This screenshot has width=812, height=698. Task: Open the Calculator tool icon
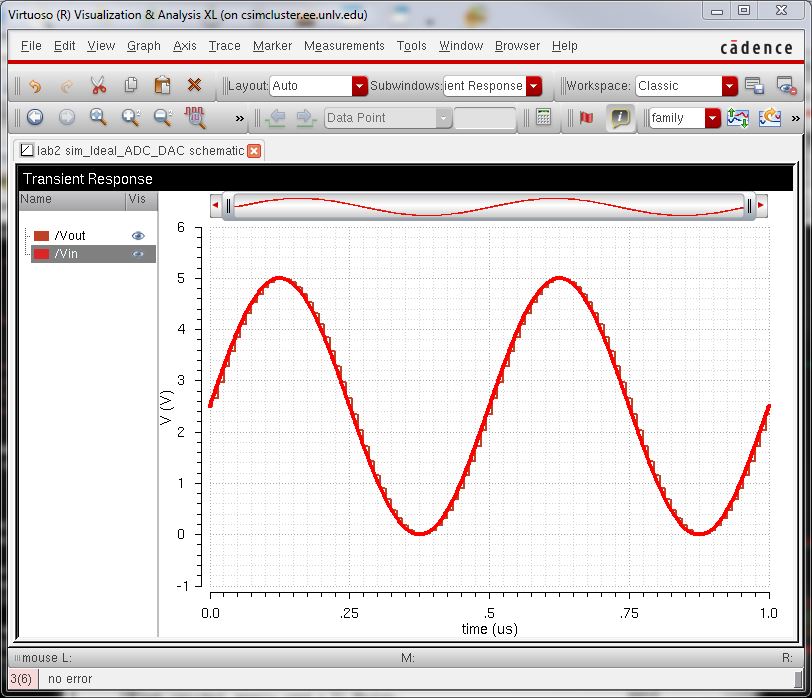coord(543,118)
